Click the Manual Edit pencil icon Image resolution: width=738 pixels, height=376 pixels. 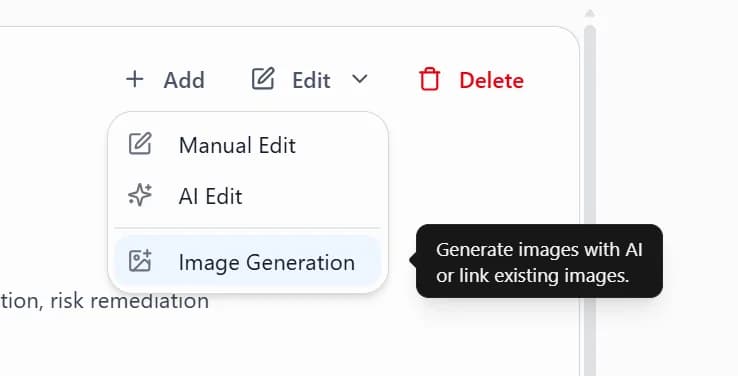(x=140, y=144)
